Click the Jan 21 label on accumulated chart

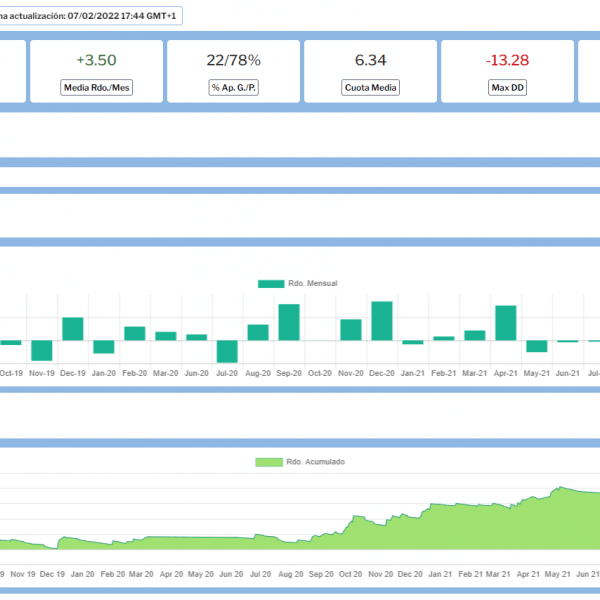click(440, 574)
